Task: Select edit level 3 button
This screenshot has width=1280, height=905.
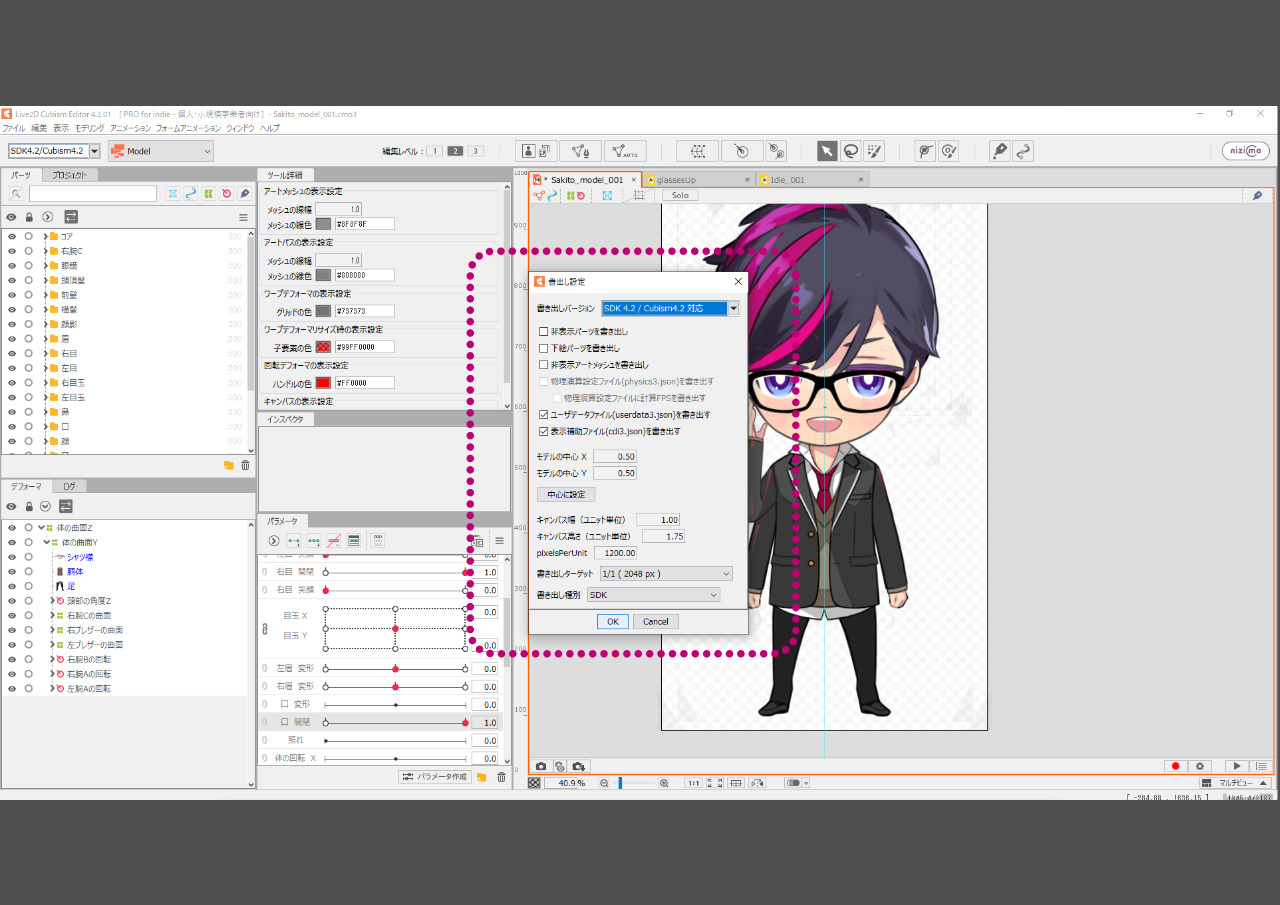Action: point(476,151)
